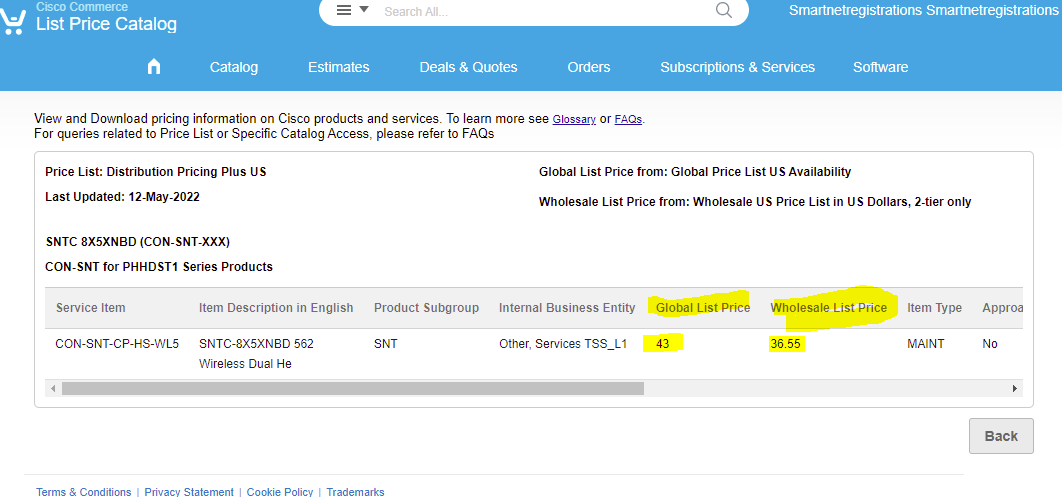Click the Item Type column header
The image size is (1062, 497).
(935, 307)
